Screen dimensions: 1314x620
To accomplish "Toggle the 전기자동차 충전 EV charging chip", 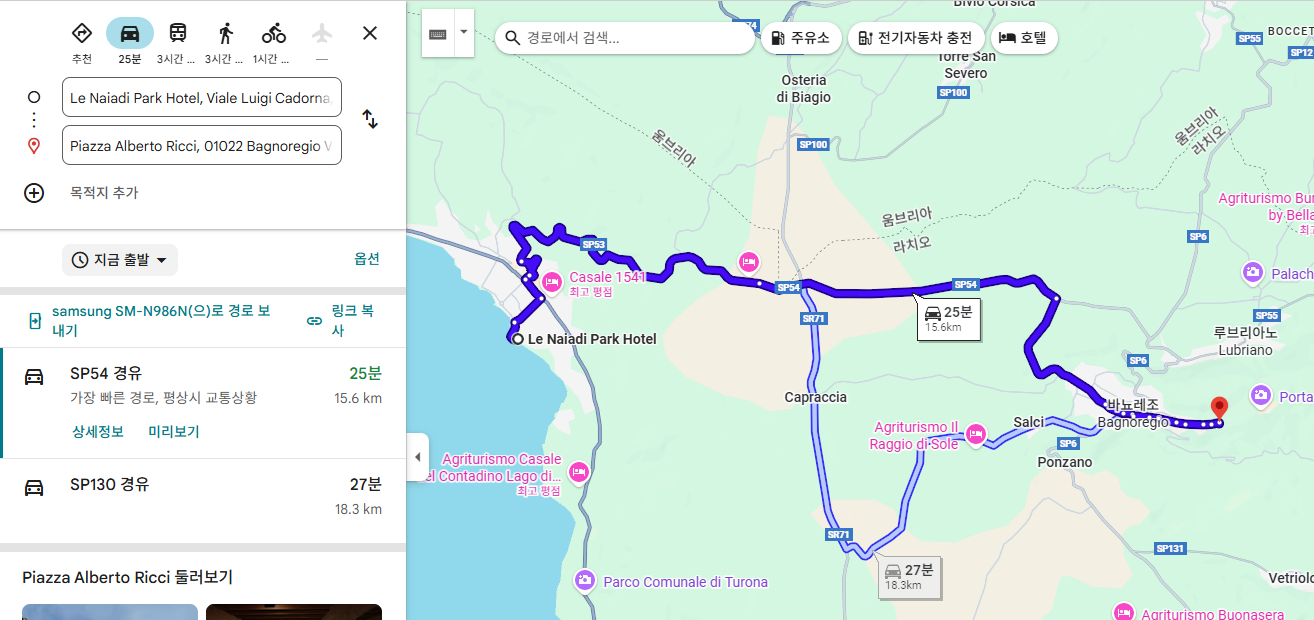I will point(916,38).
